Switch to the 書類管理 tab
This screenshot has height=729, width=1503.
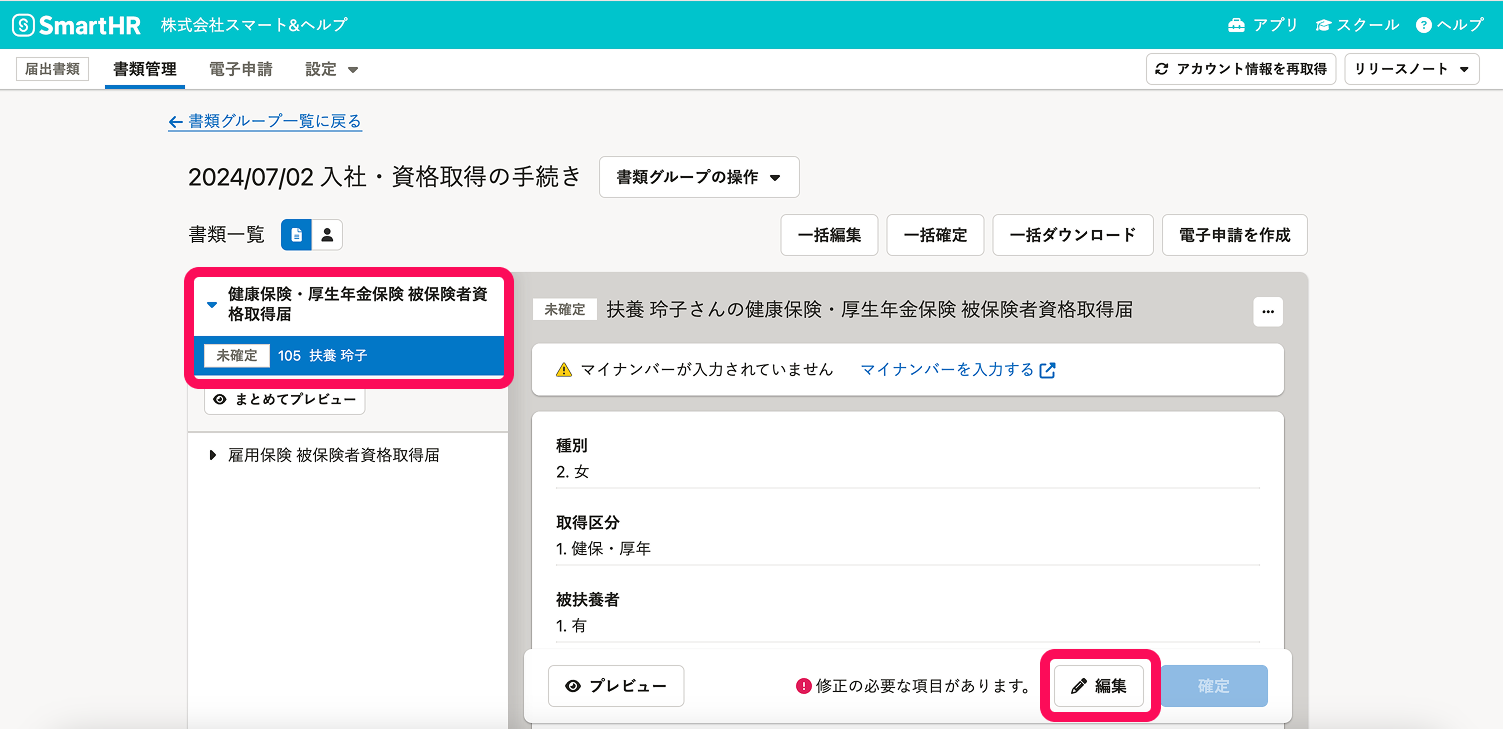tap(145, 69)
